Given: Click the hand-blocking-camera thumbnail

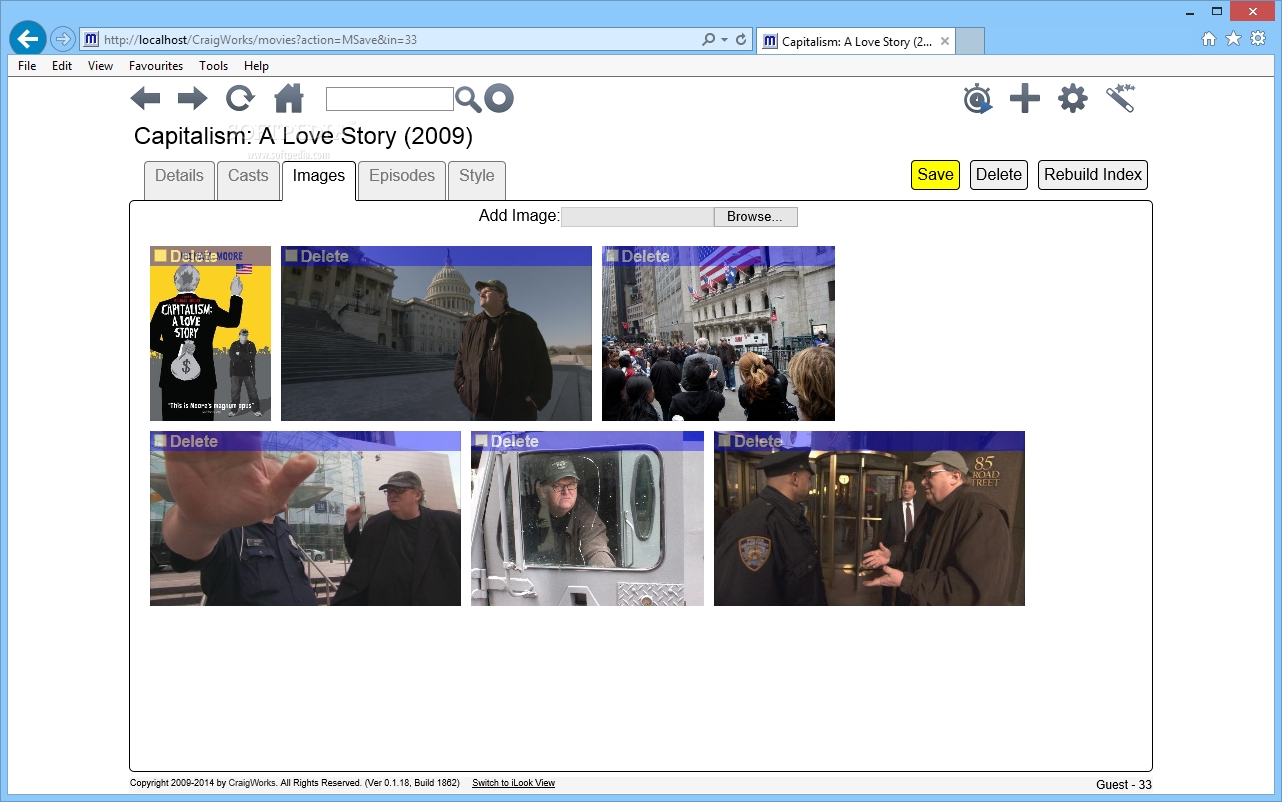Looking at the screenshot, I should click(x=305, y=518).
